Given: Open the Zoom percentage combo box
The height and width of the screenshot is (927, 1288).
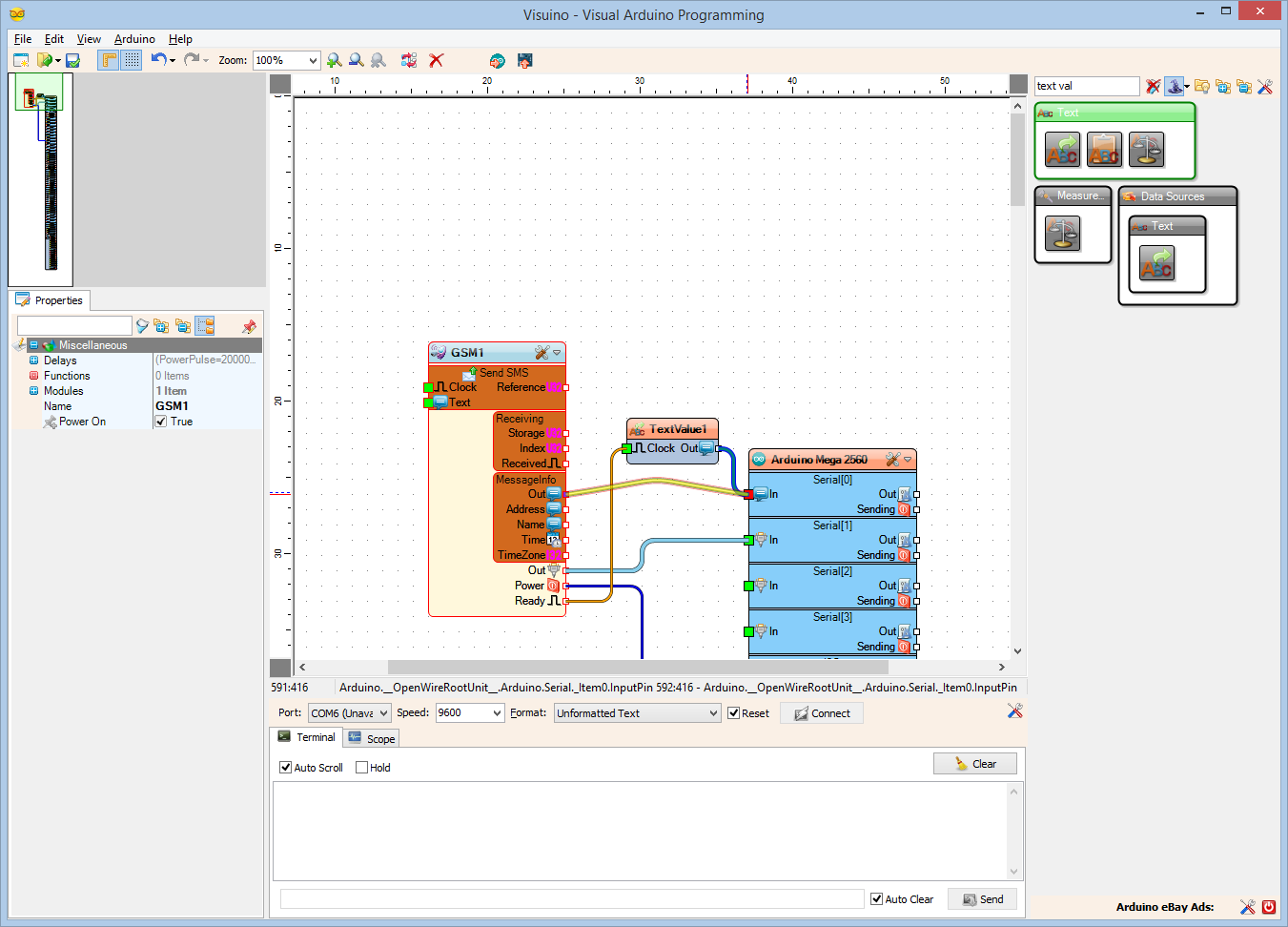Looking at the screenshot, I should pos(286,60).
